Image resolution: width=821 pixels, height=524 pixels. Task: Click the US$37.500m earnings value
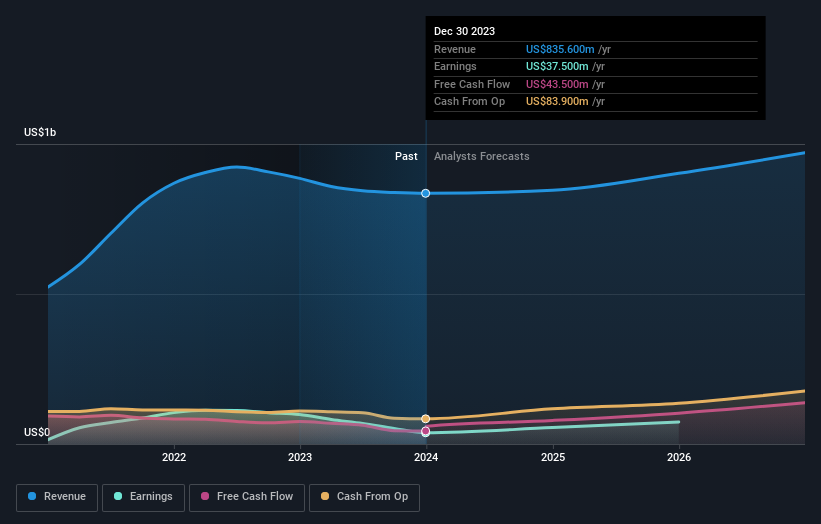click(x=557, y=66)
